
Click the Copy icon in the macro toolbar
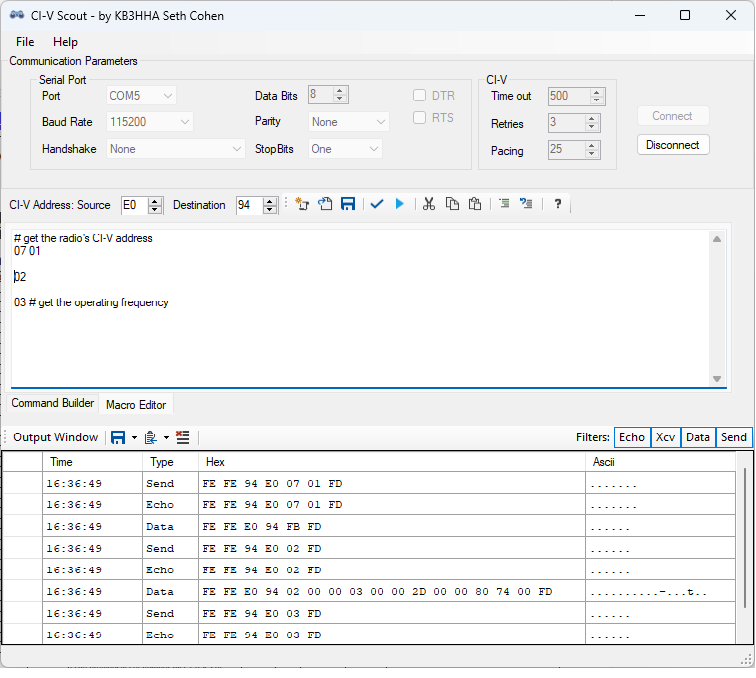pyautogui.click(x=452, y=204)
